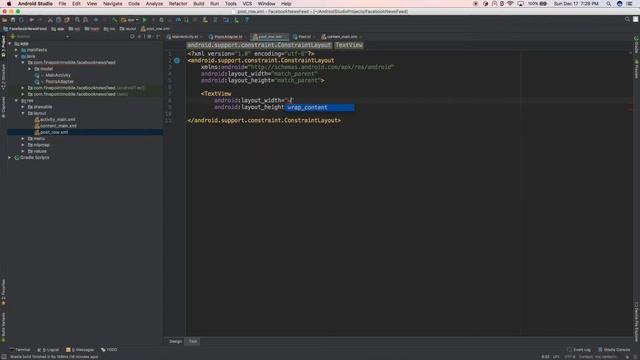Click the Open folder toolbar icon

[x=4, y=20]
